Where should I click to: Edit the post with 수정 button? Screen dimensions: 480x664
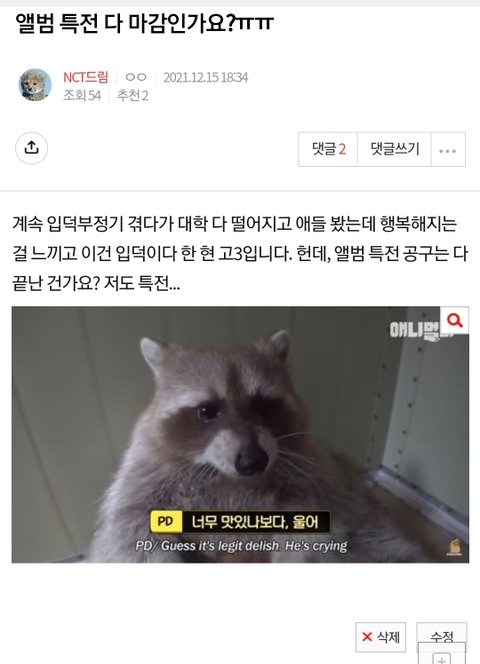pos(441,634)
